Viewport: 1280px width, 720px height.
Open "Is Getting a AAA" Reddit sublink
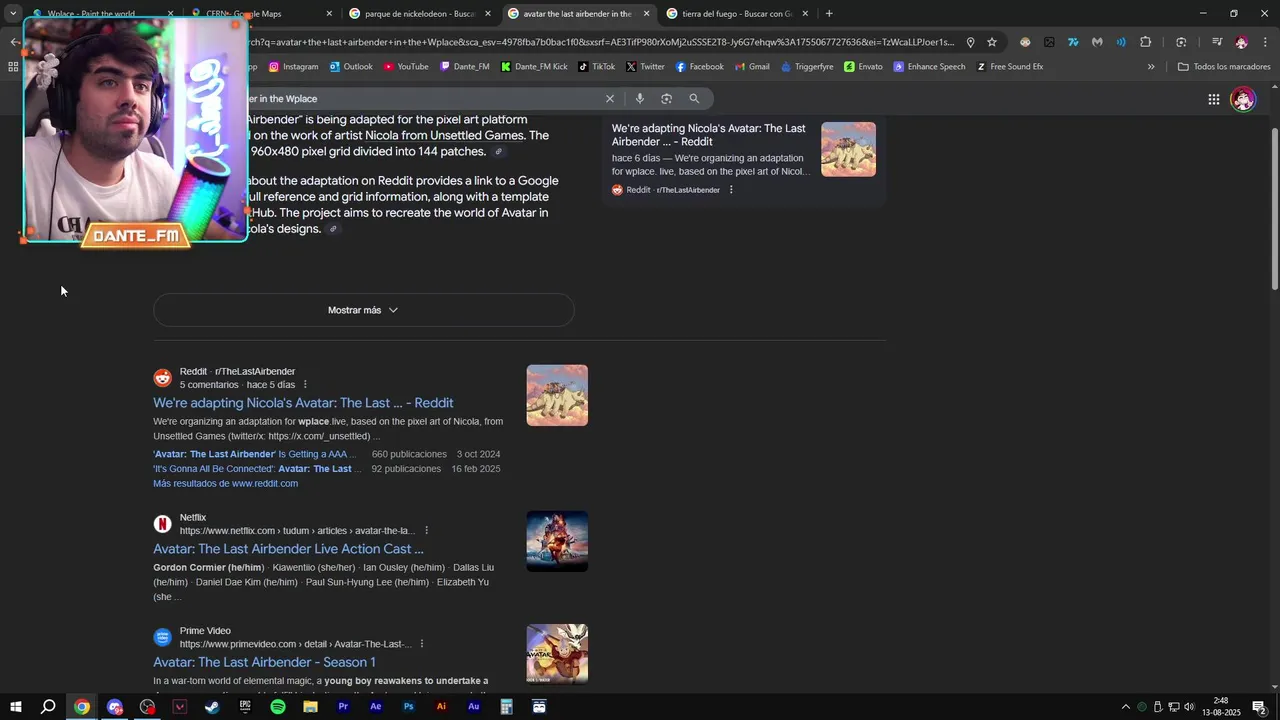(x=254, y=454)
